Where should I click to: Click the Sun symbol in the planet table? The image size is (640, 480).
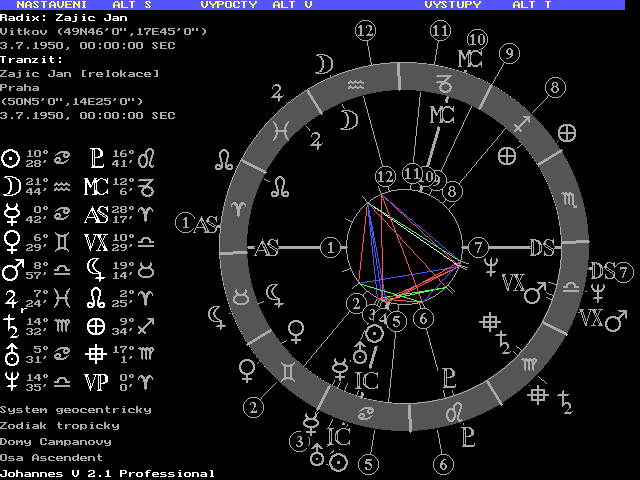click(x=11, y=157)
